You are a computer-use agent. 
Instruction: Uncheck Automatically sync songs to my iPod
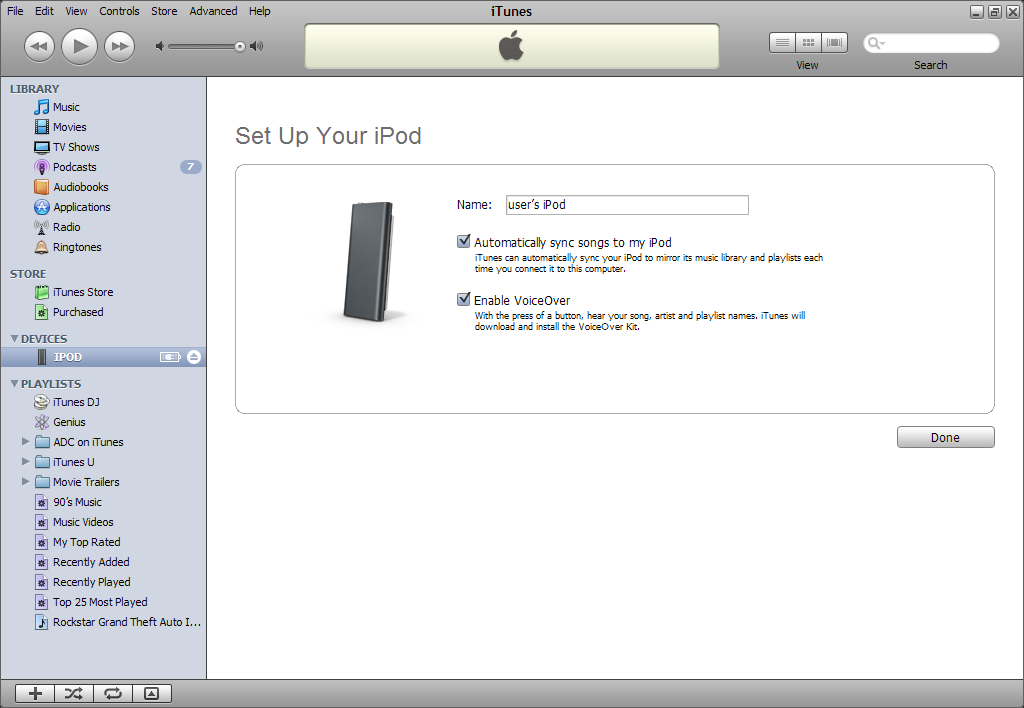coord(464,242)
